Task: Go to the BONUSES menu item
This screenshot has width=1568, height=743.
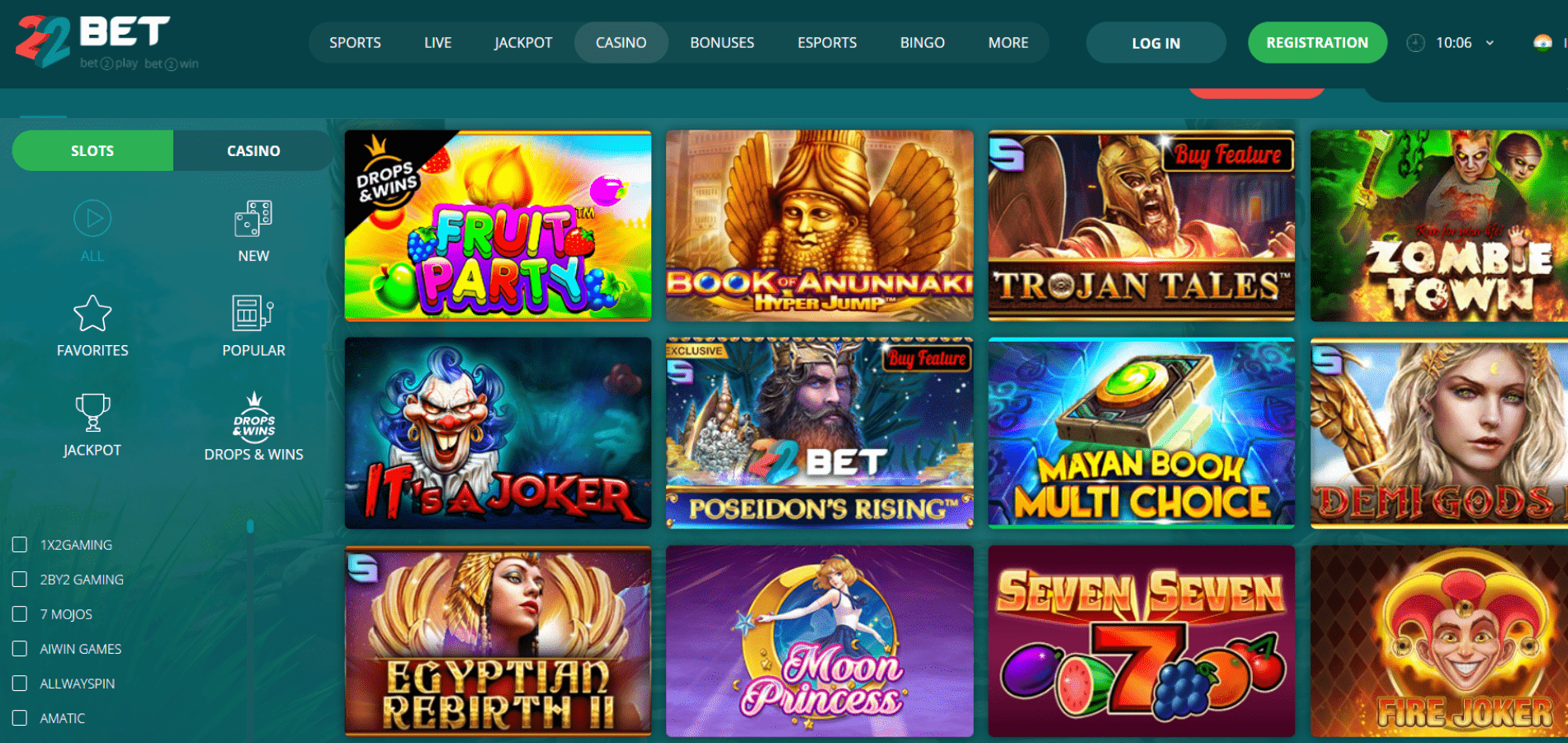Action: [x=722, y=43]
